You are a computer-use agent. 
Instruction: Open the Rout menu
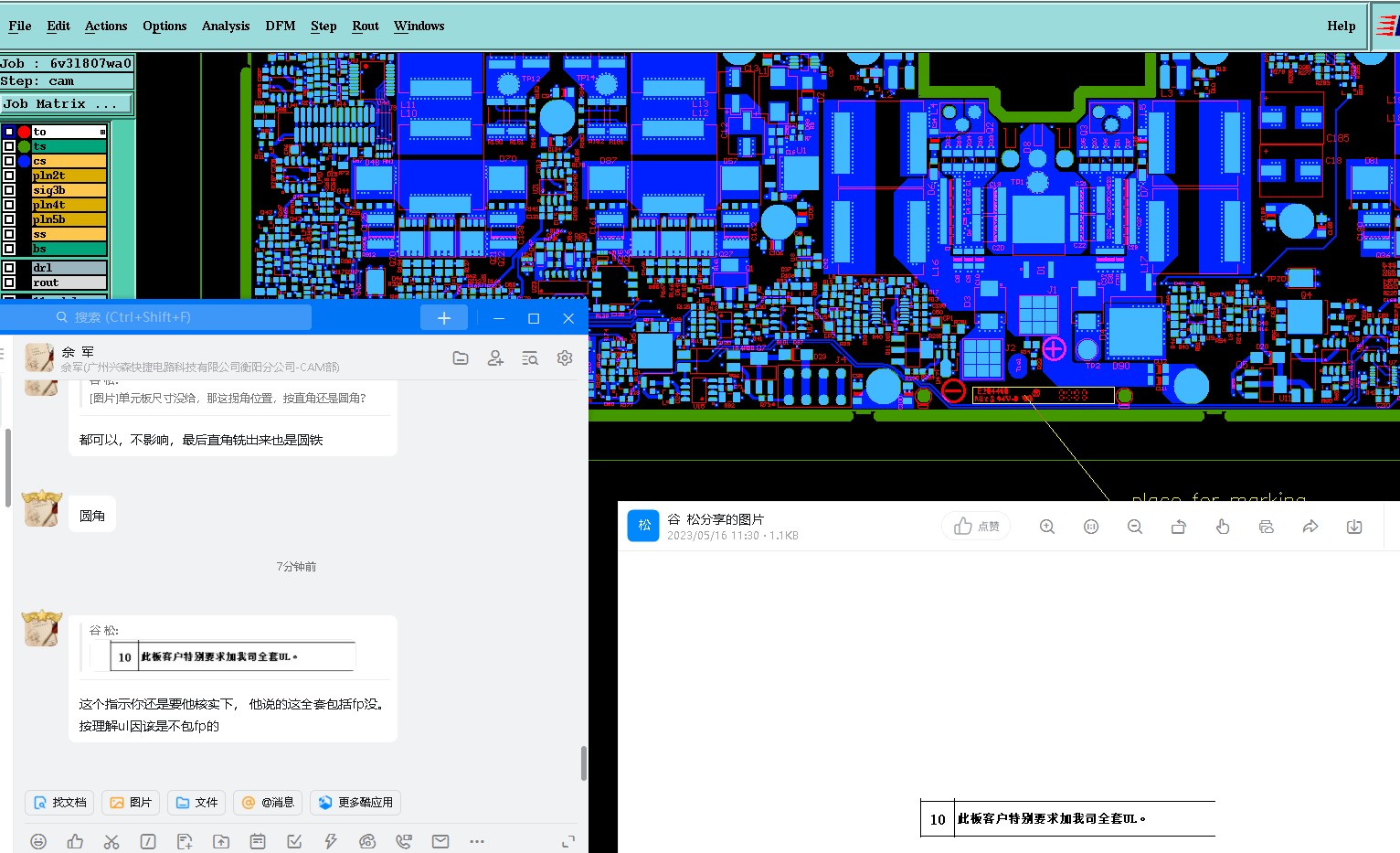point(366,26)
